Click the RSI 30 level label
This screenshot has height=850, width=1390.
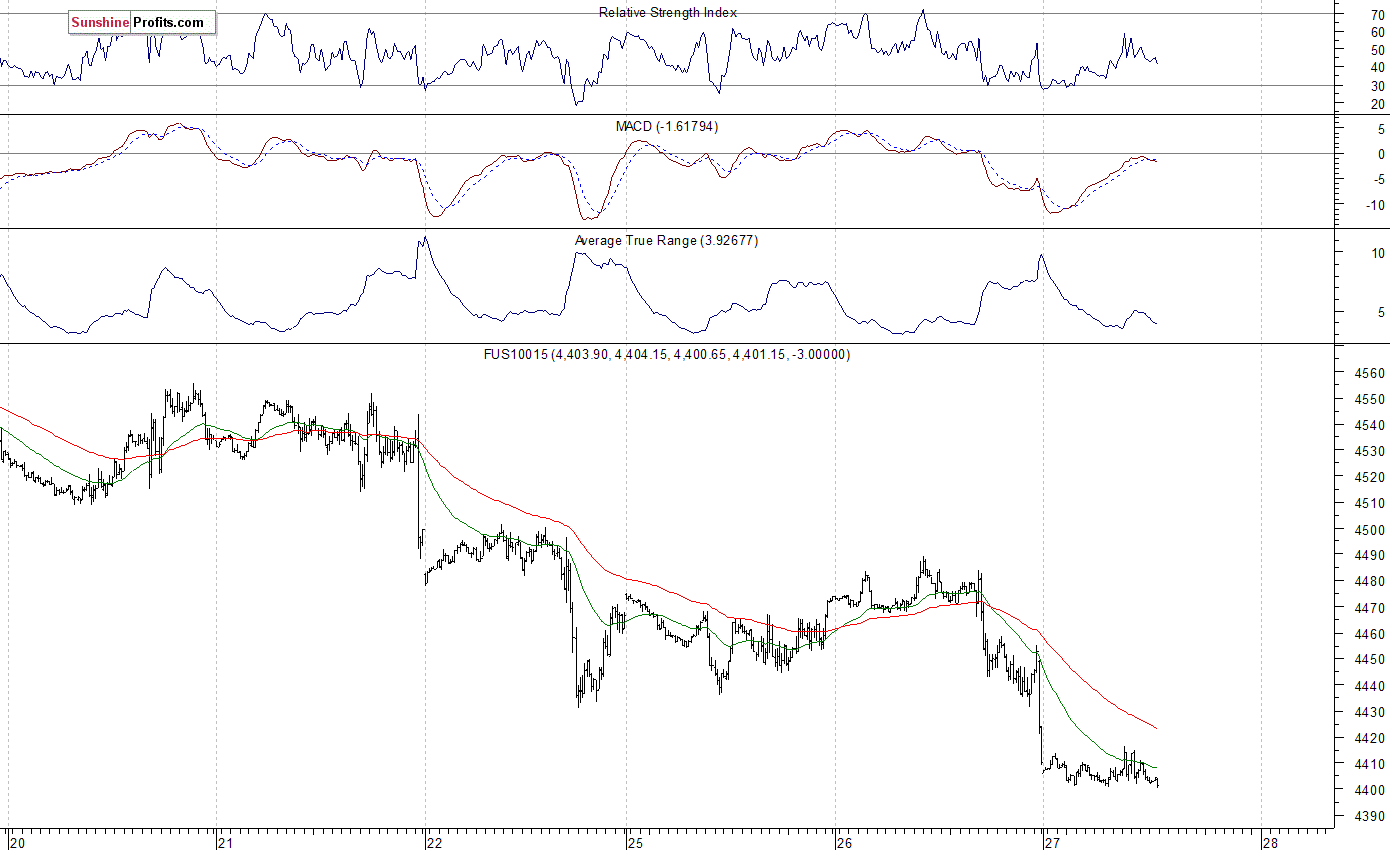[1377, 86]
